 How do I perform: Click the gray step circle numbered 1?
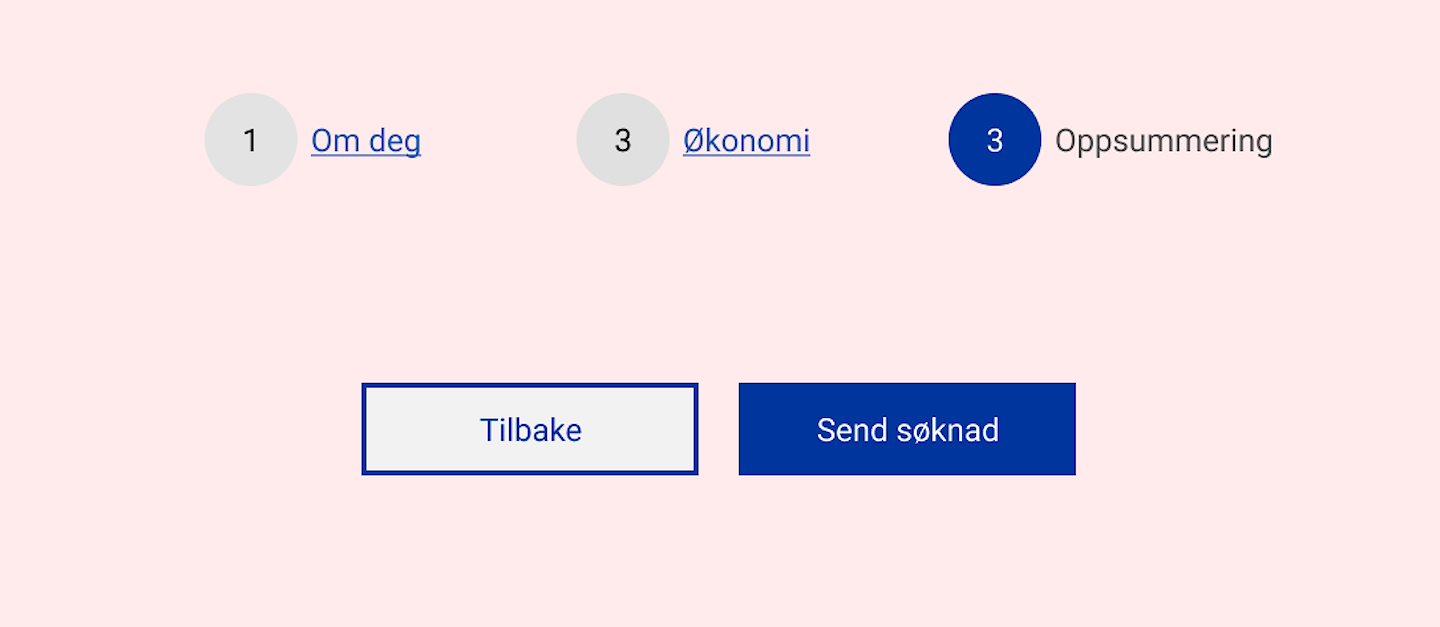(x=250, y=140)
